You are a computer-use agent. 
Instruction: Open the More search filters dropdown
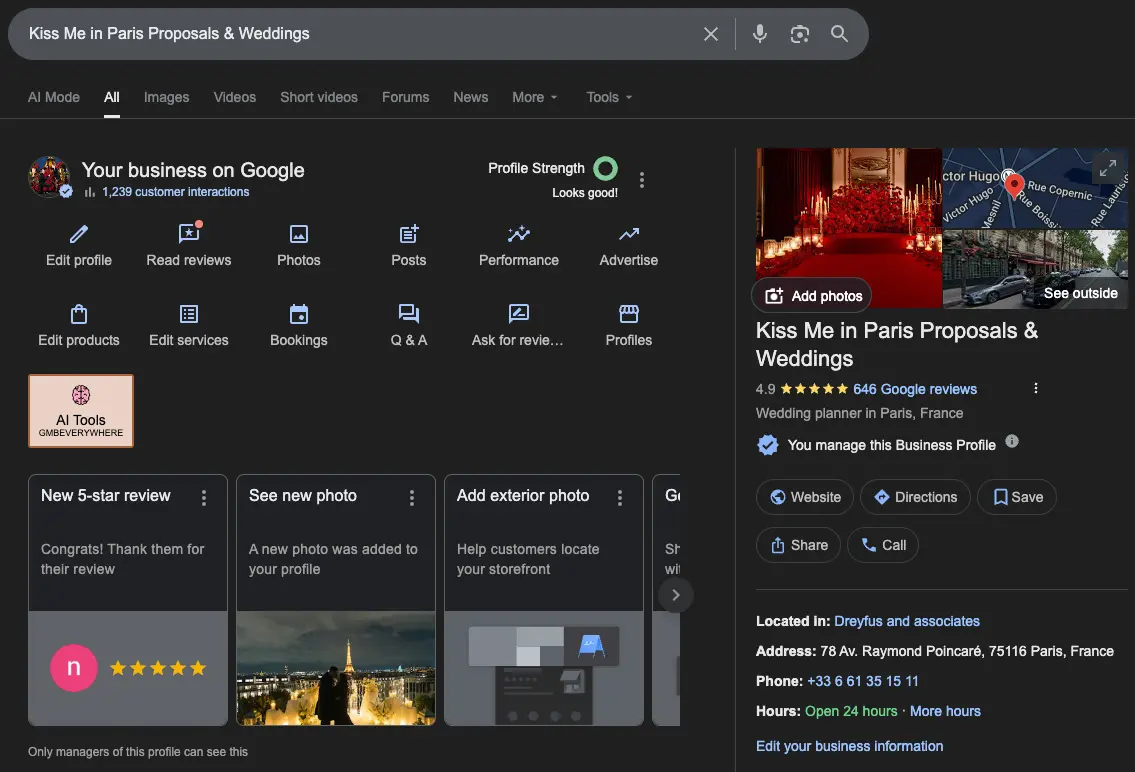click(534, 97)
